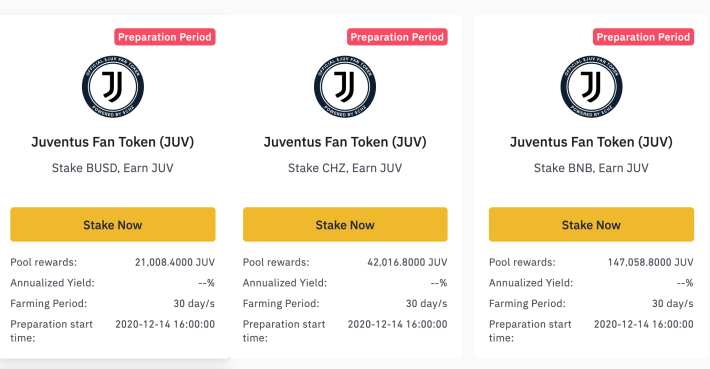Select the 'Stake BNB, Earn JUV' text
Viewport: 710px width, 369px height.
[591, 168]
